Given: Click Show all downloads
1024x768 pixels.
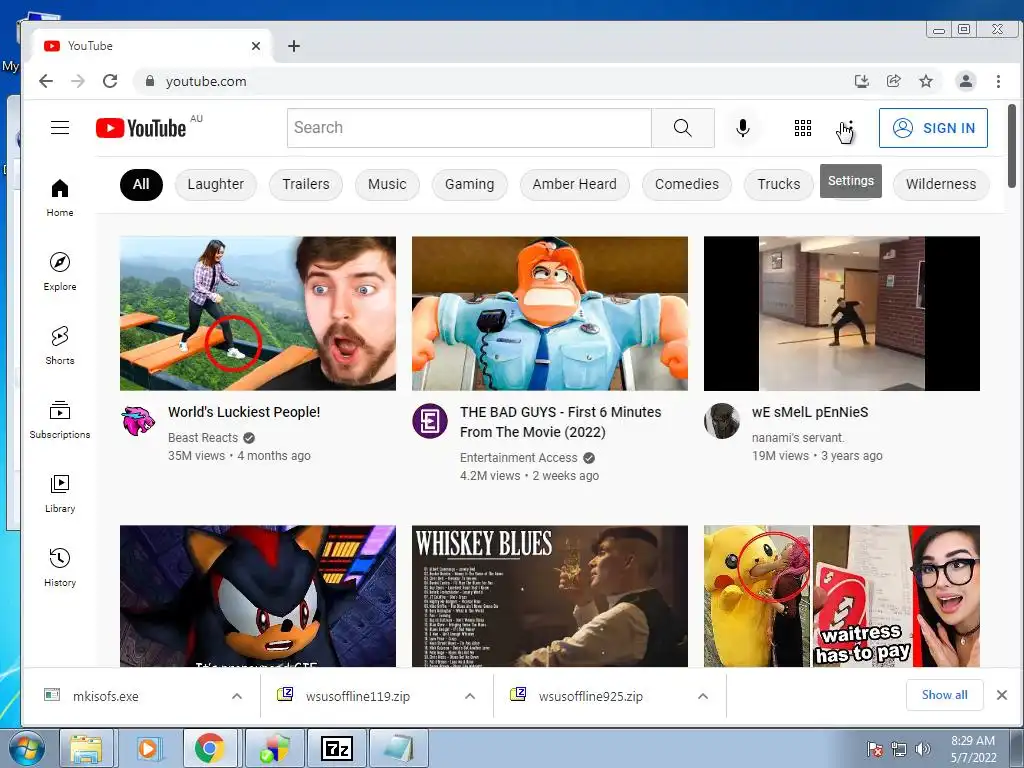Looking at the screenshot, I should (944, 695).
